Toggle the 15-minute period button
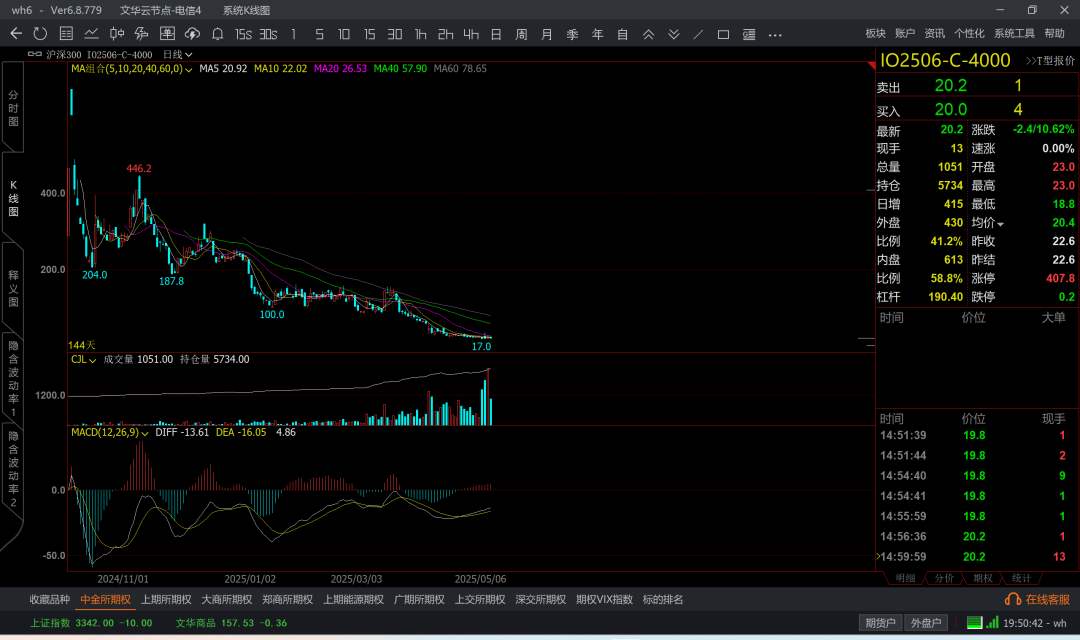Screen dimensions: 1080x640 tap(369, 34)
